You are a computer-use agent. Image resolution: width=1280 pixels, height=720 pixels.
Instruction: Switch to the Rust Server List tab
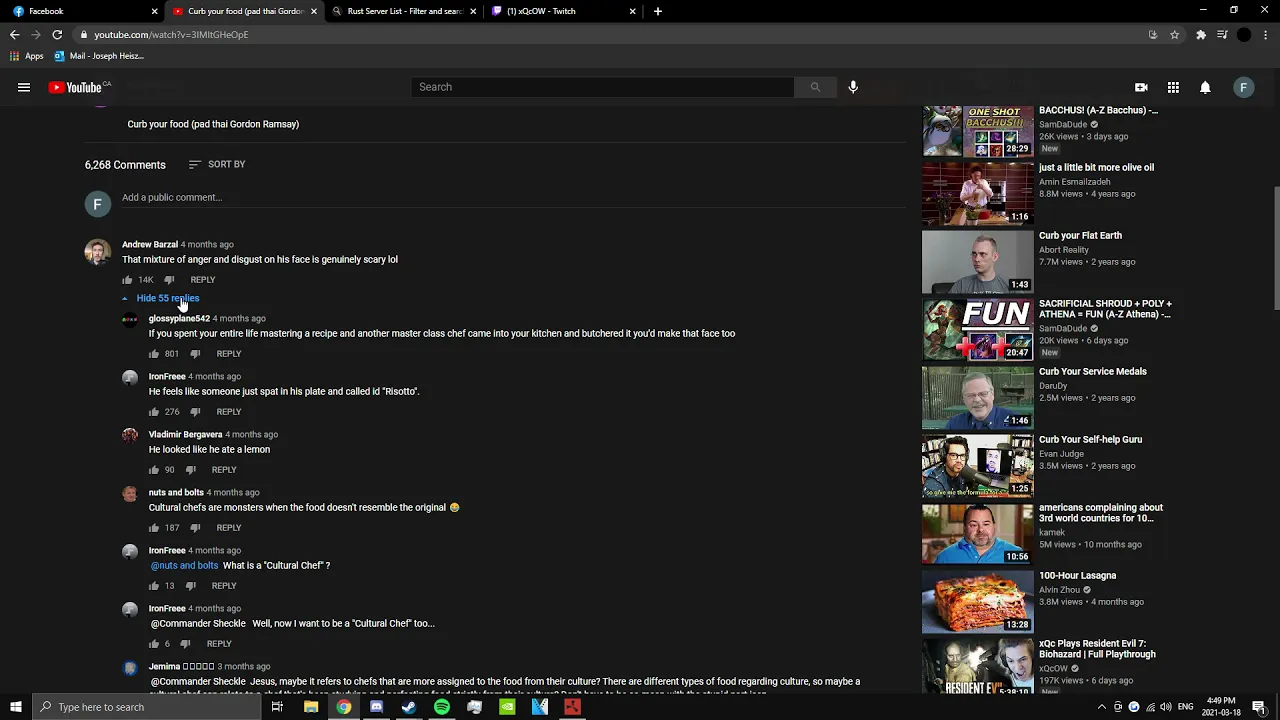pyautogui.click(x=405, y=11)
